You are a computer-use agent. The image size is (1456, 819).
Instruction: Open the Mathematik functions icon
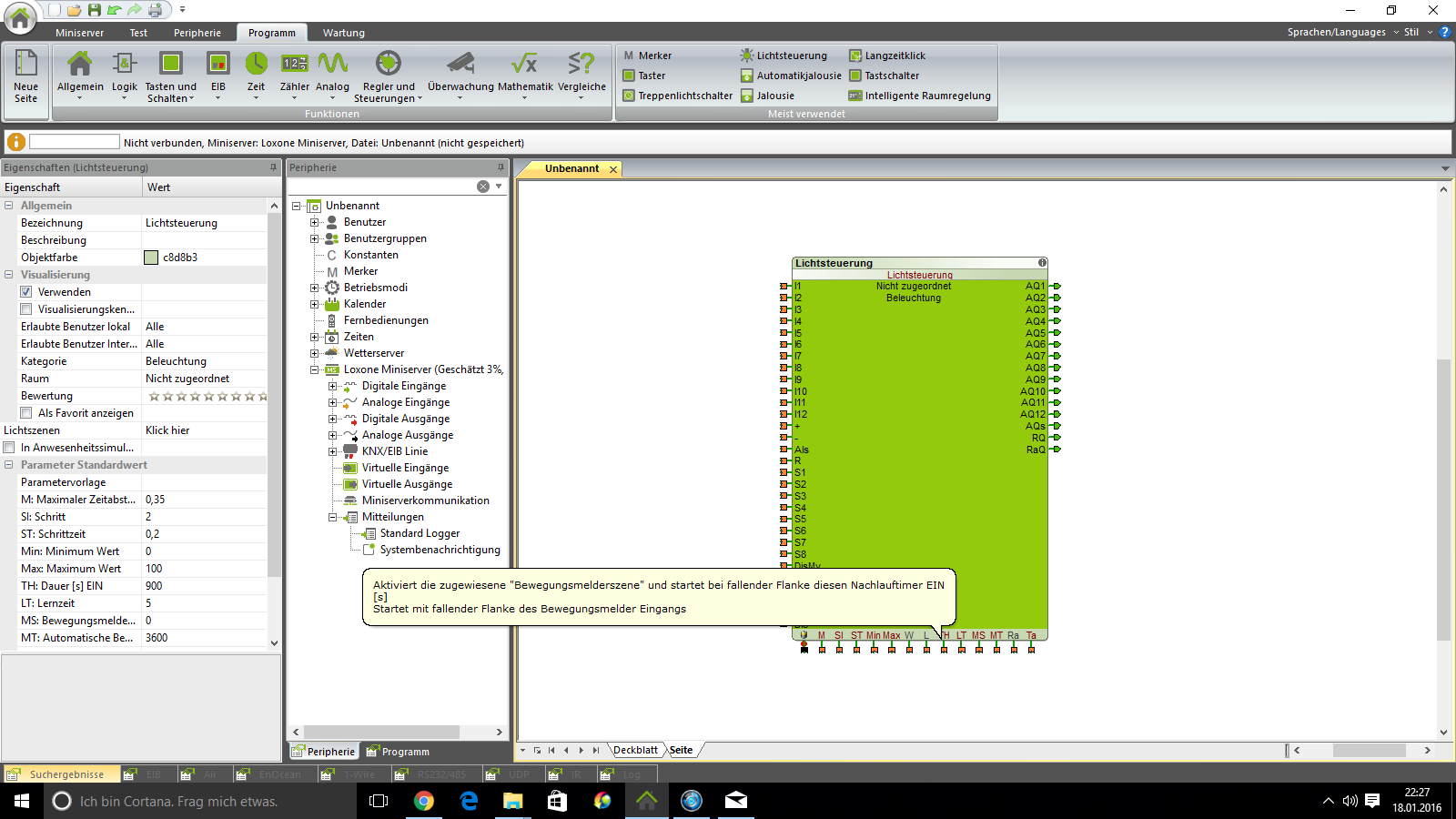click(524, 64)
